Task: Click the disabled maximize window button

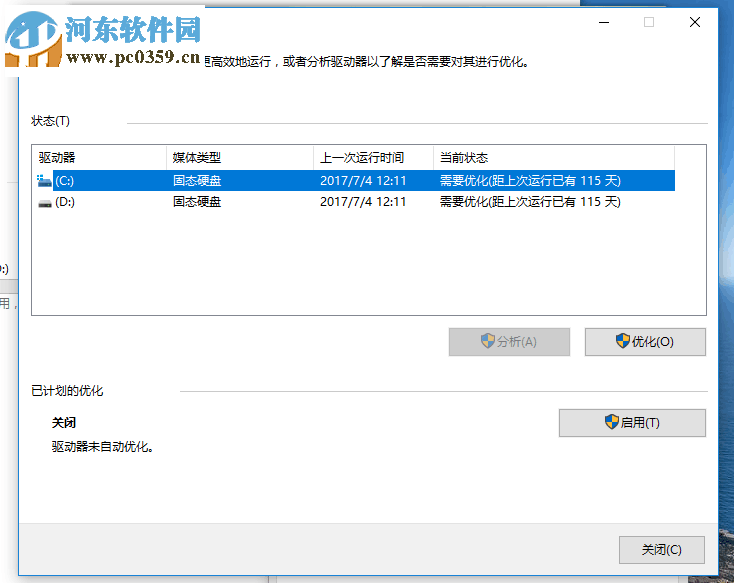Action: pyautogui.click(x=649, y=22)
